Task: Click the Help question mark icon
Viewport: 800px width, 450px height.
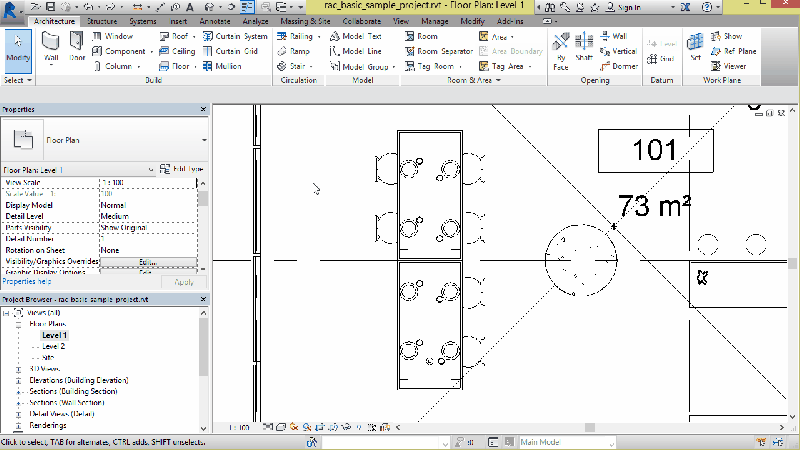Action: pyautogui.click(x=707, y=7)
